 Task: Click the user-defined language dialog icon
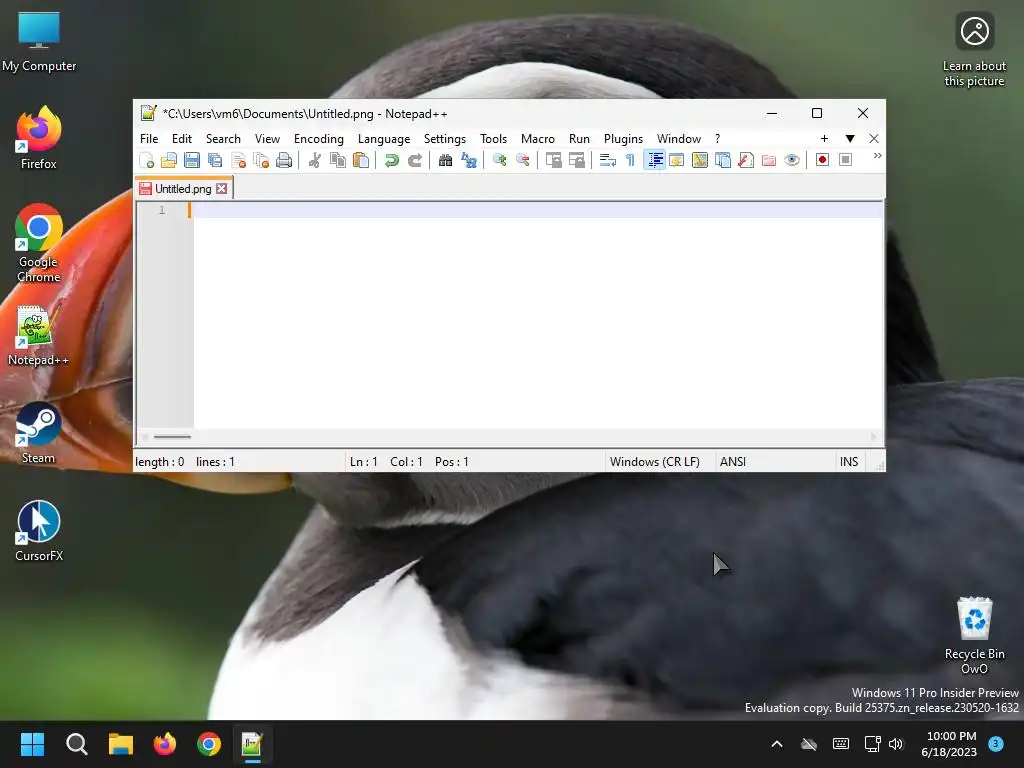point(677,160)
